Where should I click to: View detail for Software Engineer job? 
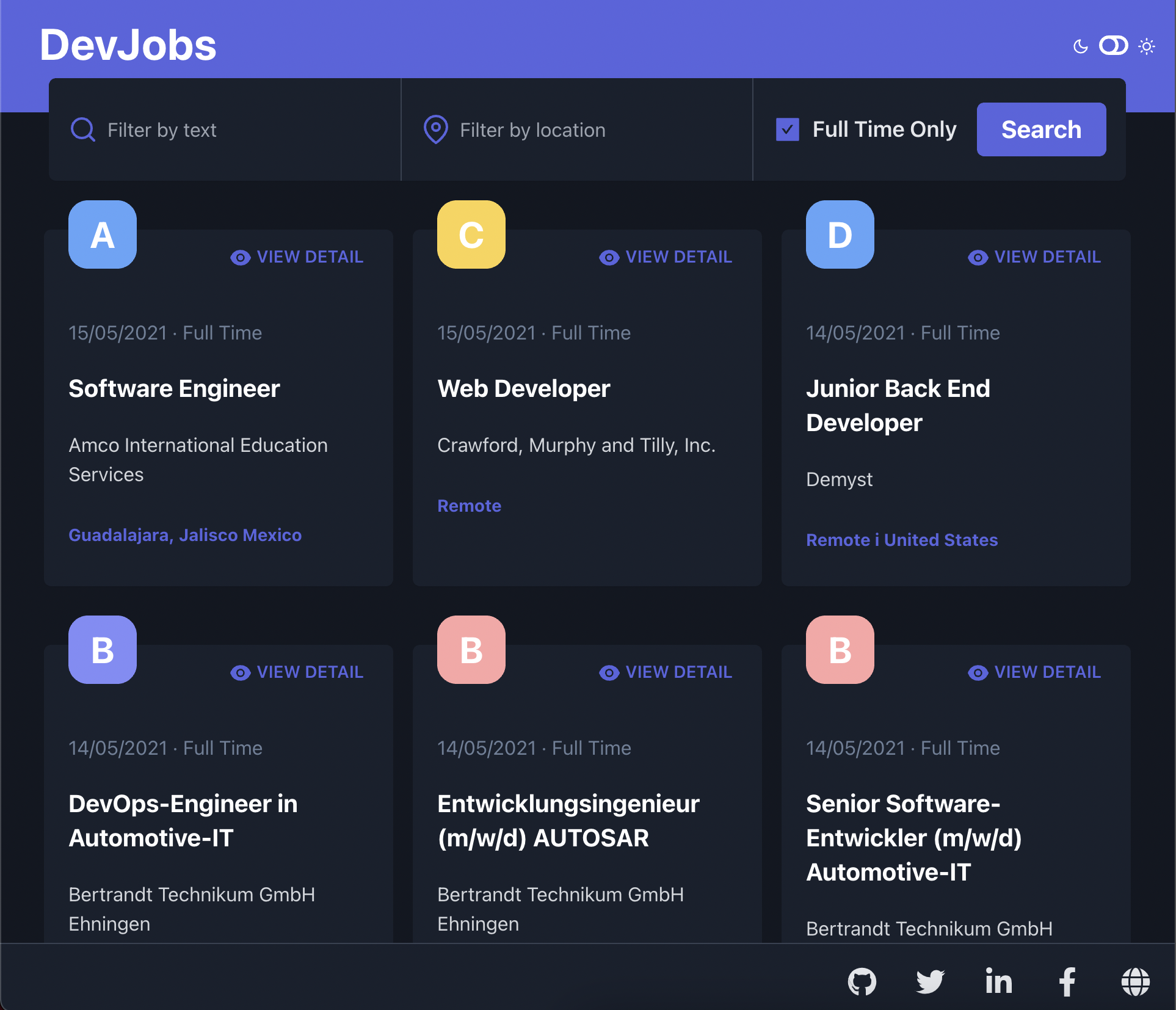coord(297,257)
